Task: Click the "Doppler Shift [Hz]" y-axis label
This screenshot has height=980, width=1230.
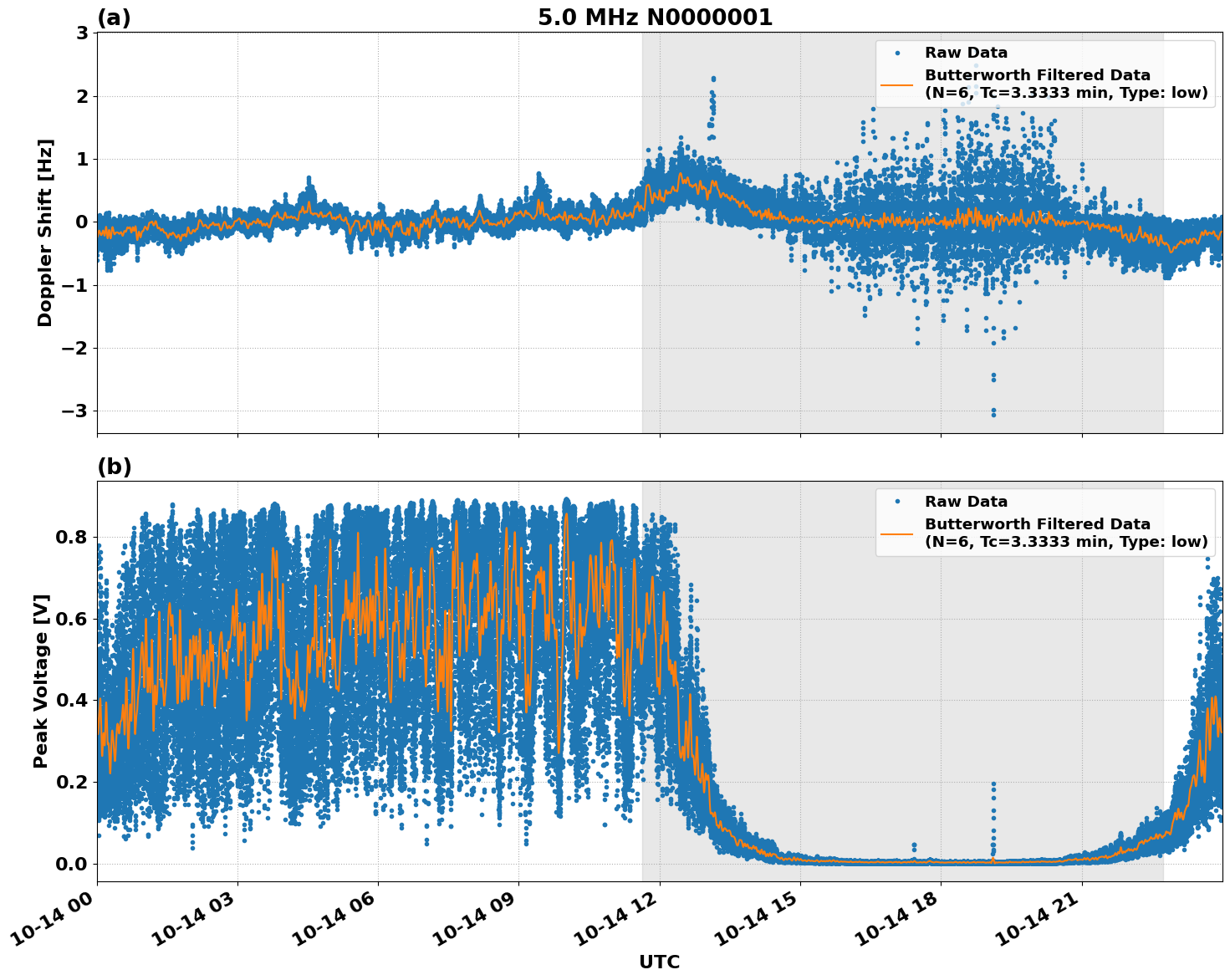Action: (x=45, y=232)
